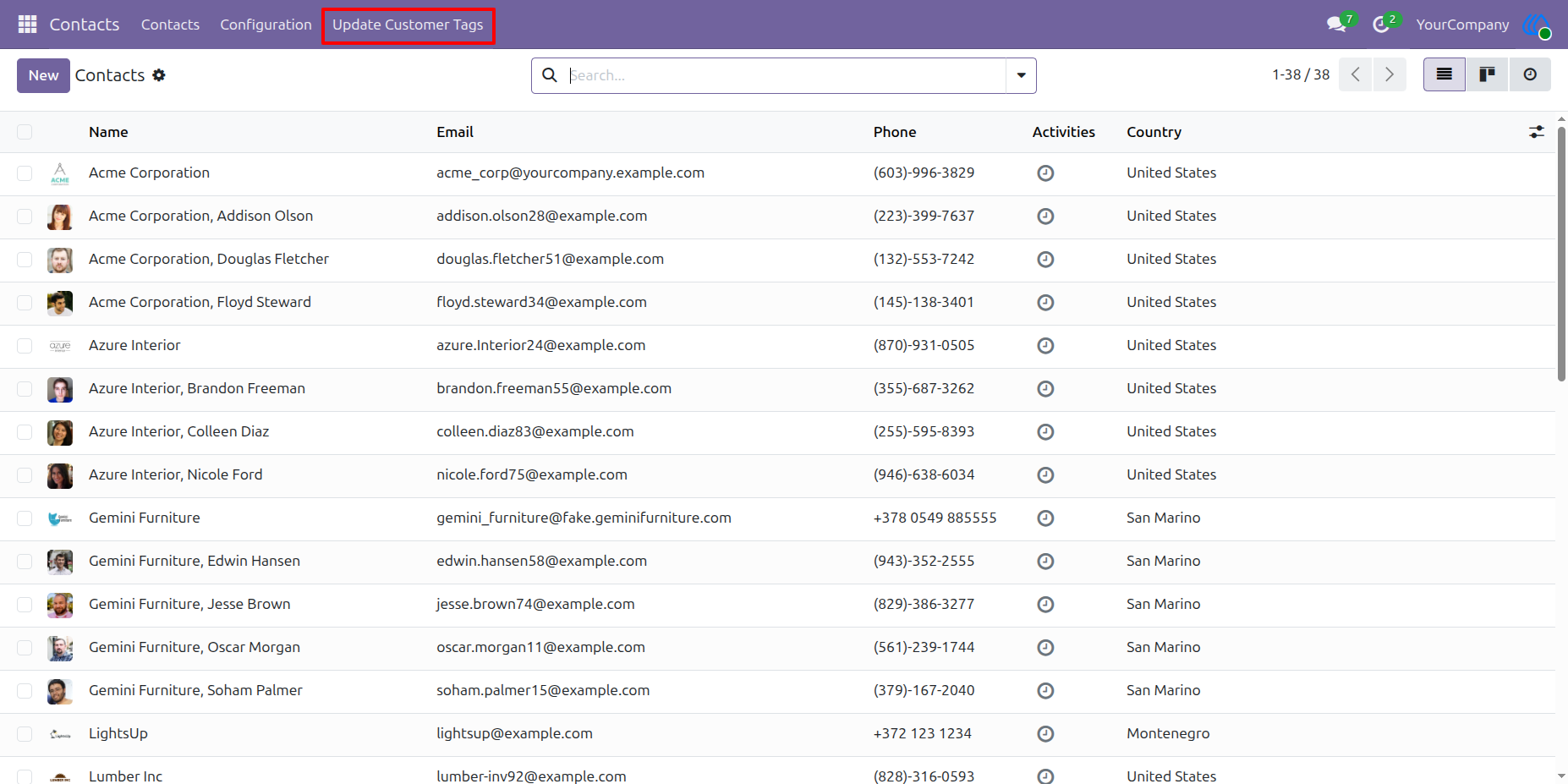Click the New button

pyautogui.click(x=43, y=75)
